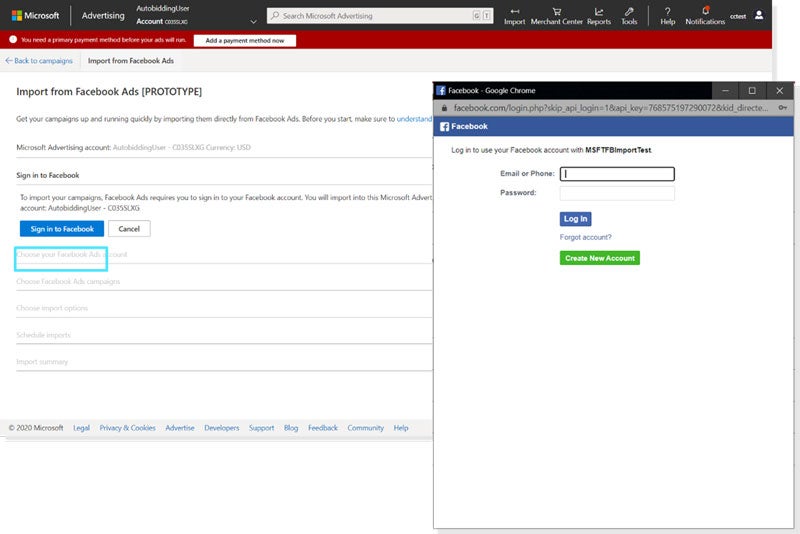The height and width of the screenshot is (534, 800).
Task: Open Notifications bell icon
Action: 705,11
